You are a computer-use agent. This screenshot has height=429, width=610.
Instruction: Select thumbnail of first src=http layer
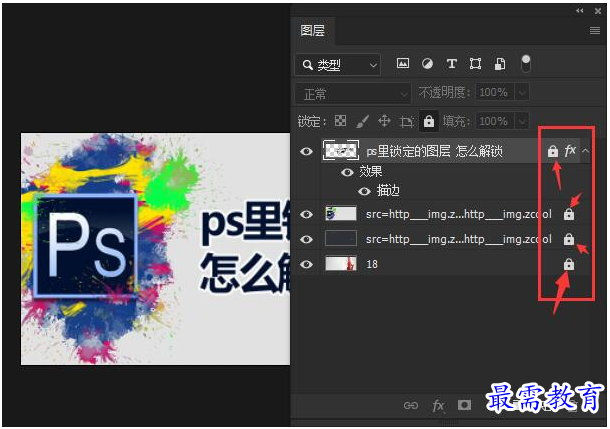point(341,214)
